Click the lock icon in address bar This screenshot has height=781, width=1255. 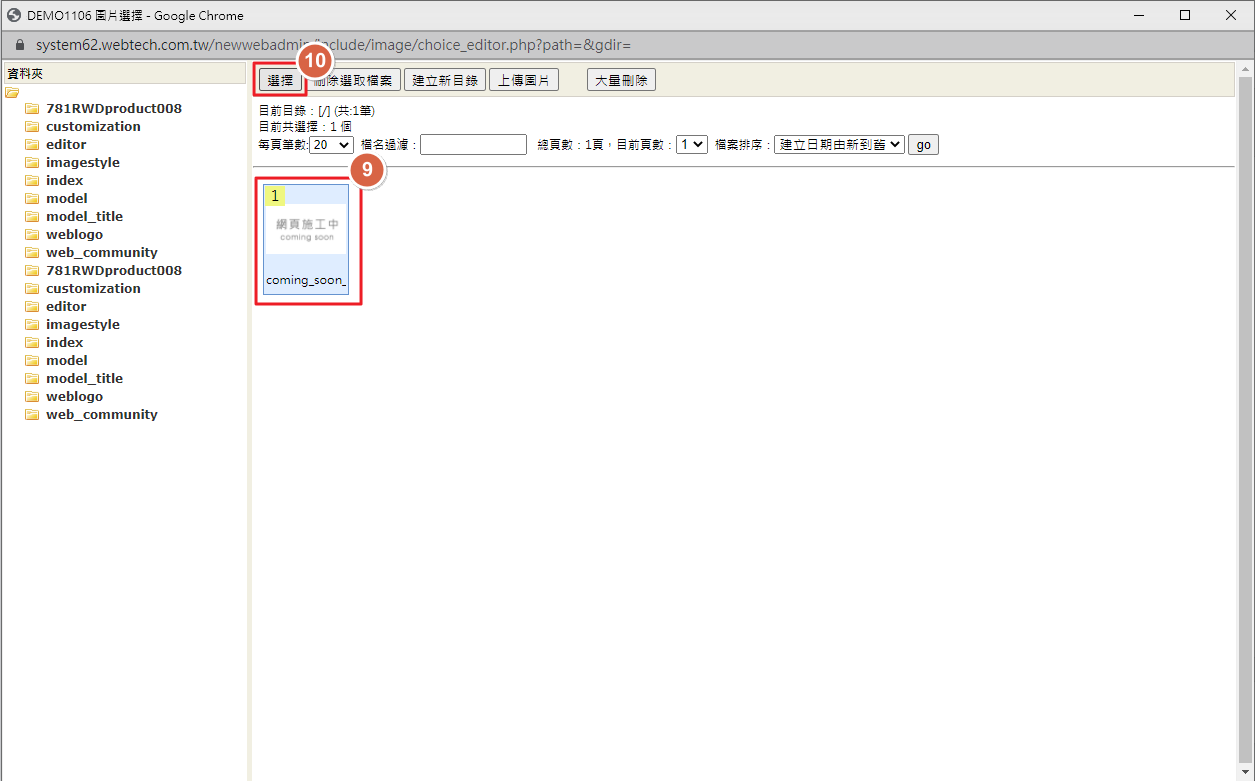point(19,46)
